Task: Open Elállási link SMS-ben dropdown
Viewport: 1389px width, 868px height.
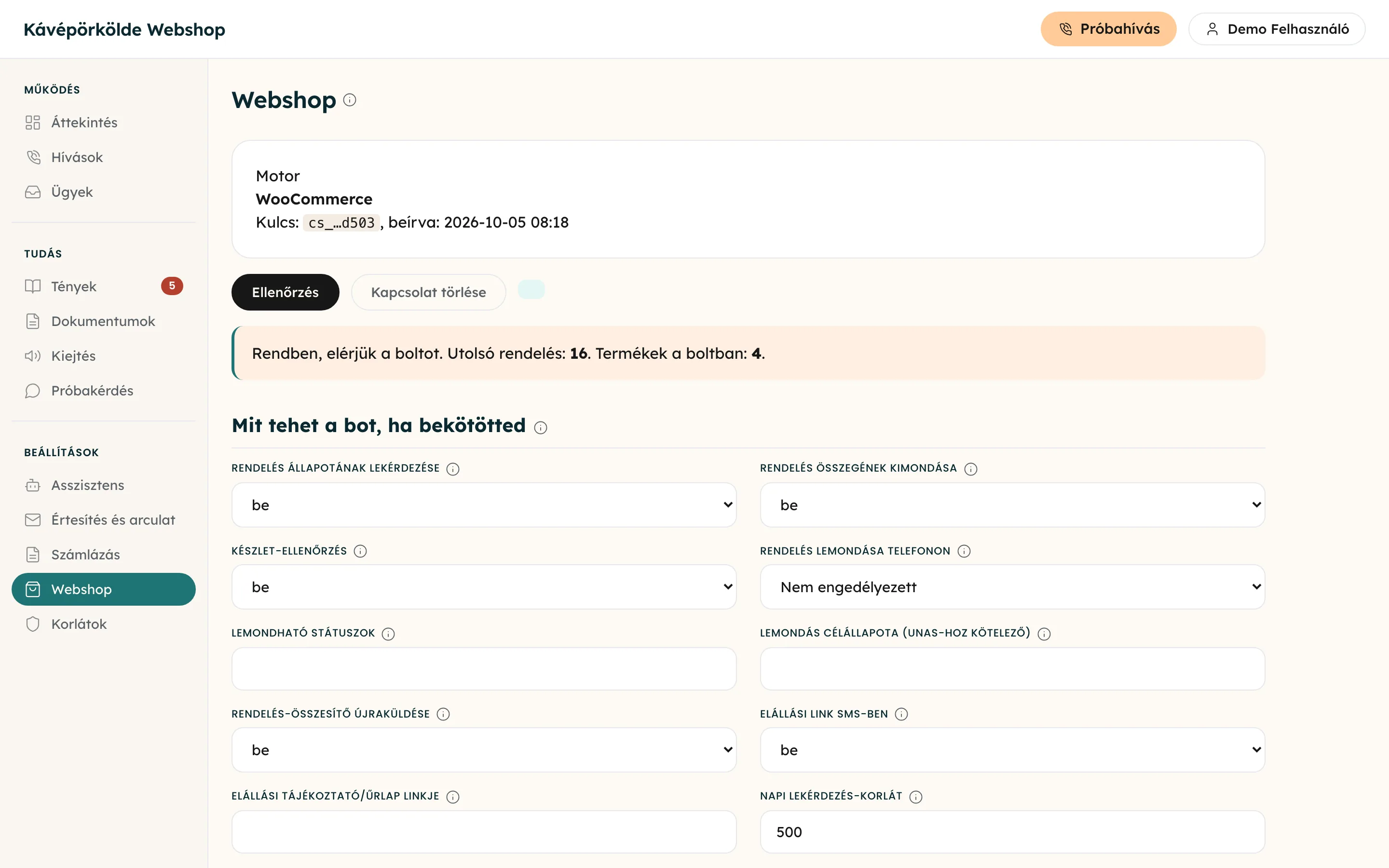Action: 1012,750
